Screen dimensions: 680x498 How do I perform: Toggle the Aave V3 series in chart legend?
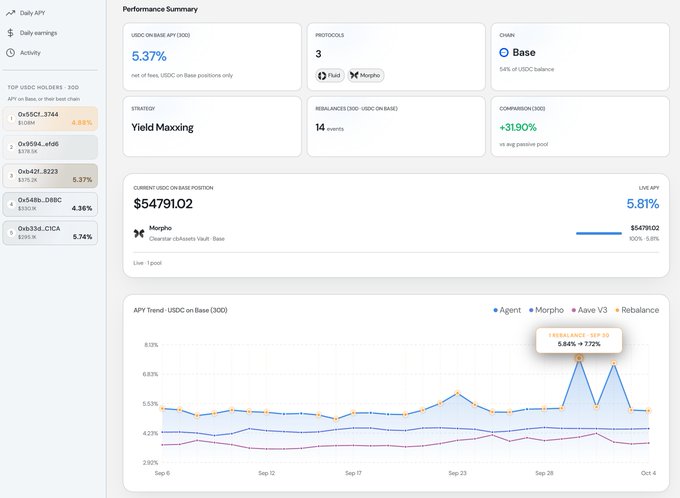[589, 310]
